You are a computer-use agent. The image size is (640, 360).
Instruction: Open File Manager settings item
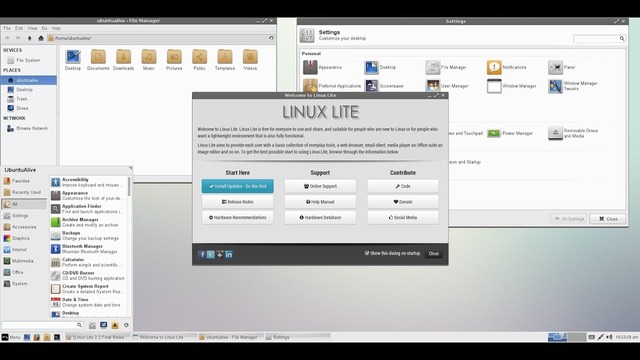[446, 67]
